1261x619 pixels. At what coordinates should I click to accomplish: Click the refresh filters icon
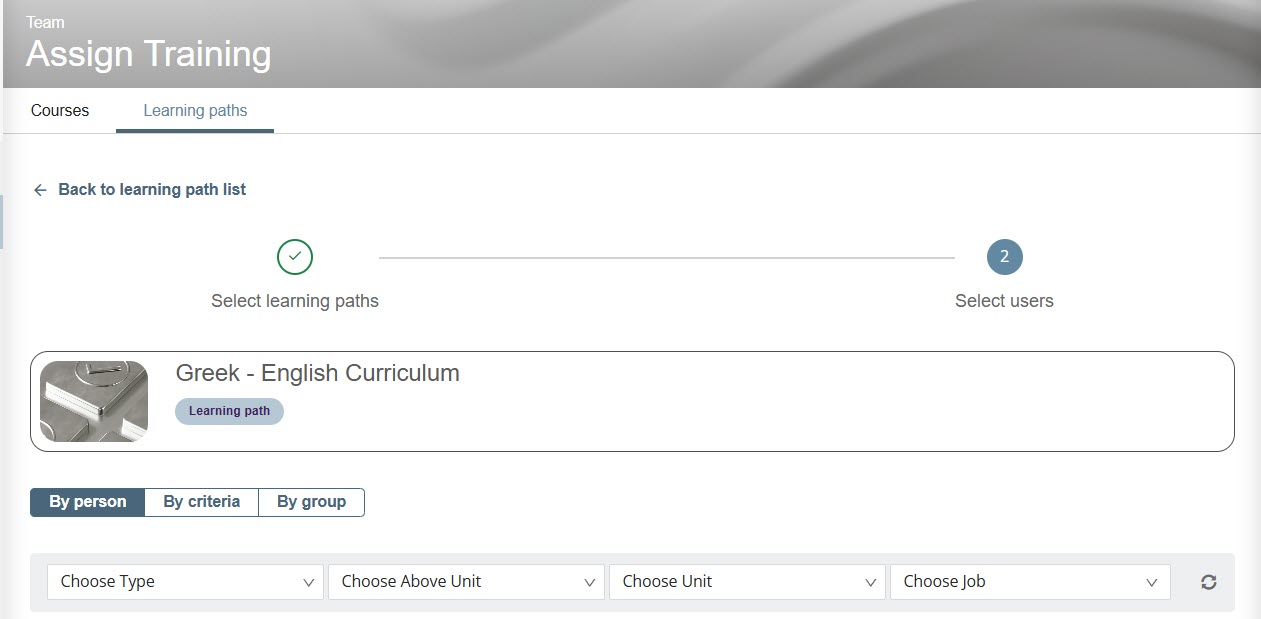tap(1209, 582)
